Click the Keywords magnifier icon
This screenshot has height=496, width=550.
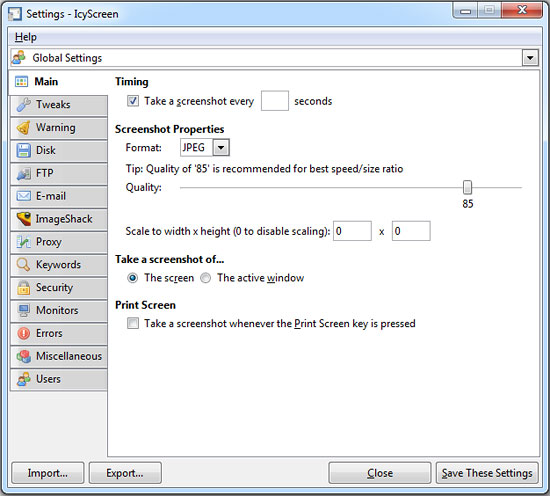(x=24, y=265)
